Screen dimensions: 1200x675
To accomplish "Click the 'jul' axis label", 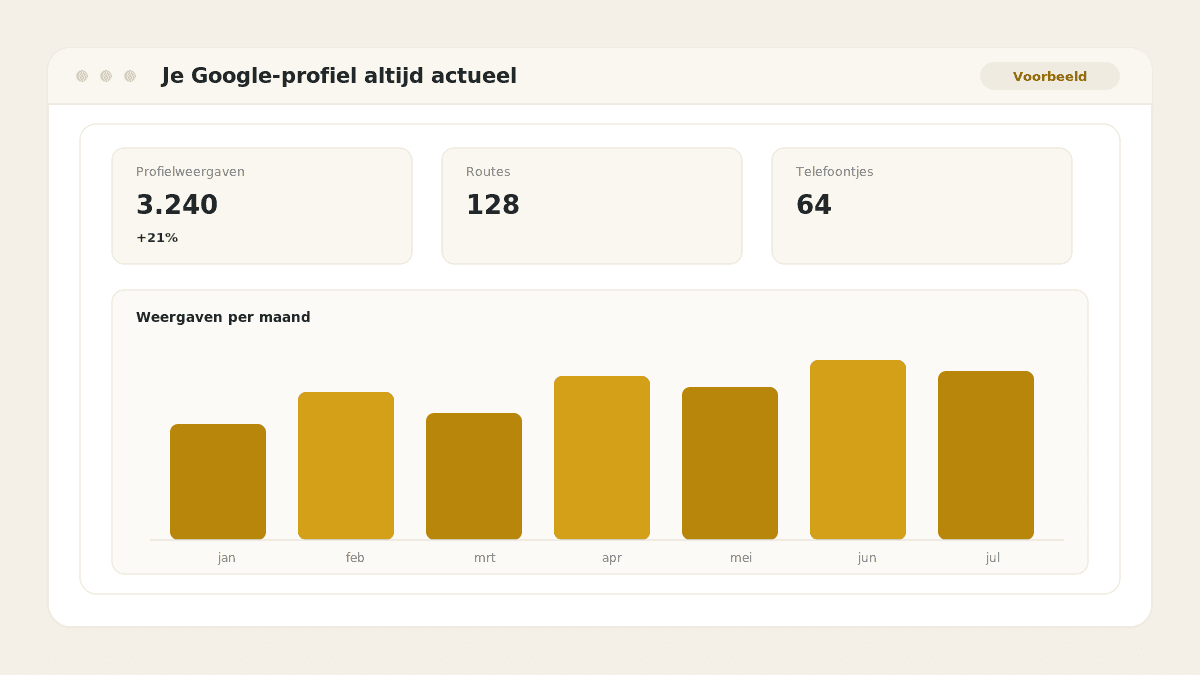I will point(993,558).
